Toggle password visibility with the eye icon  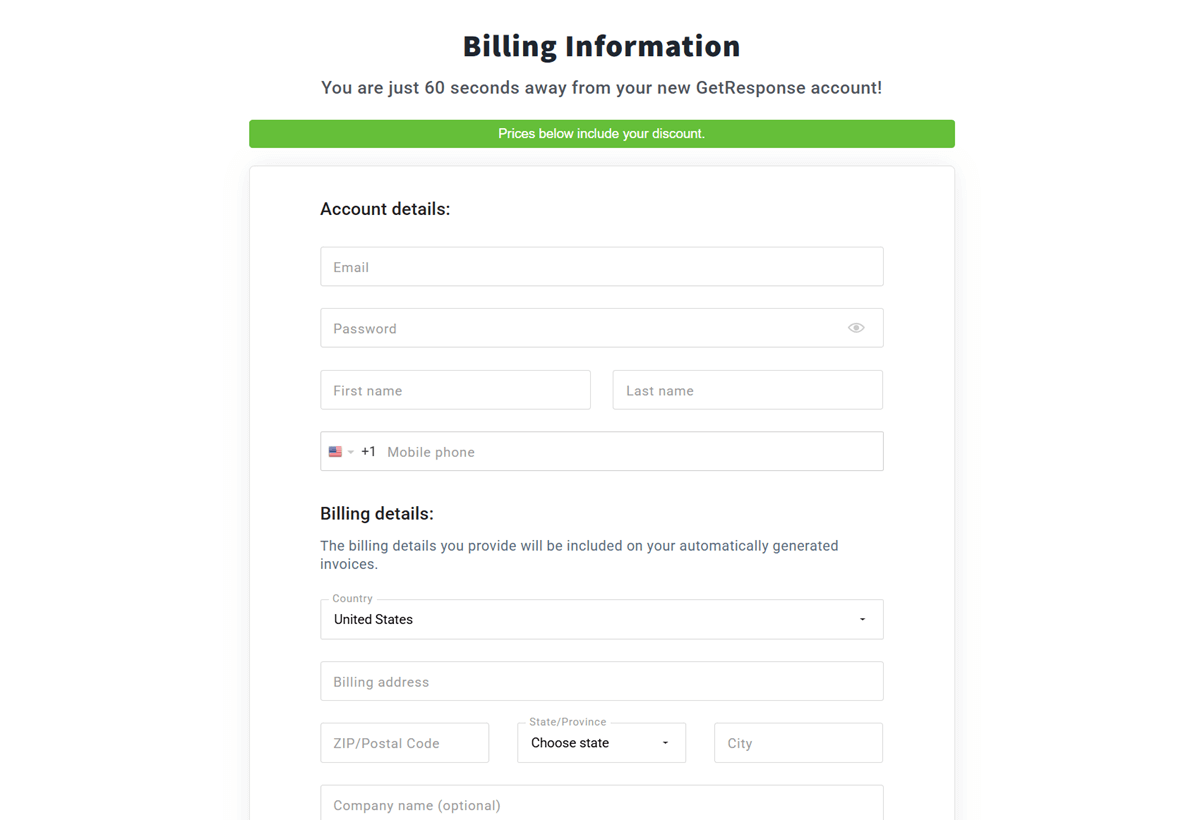point(856,327)
